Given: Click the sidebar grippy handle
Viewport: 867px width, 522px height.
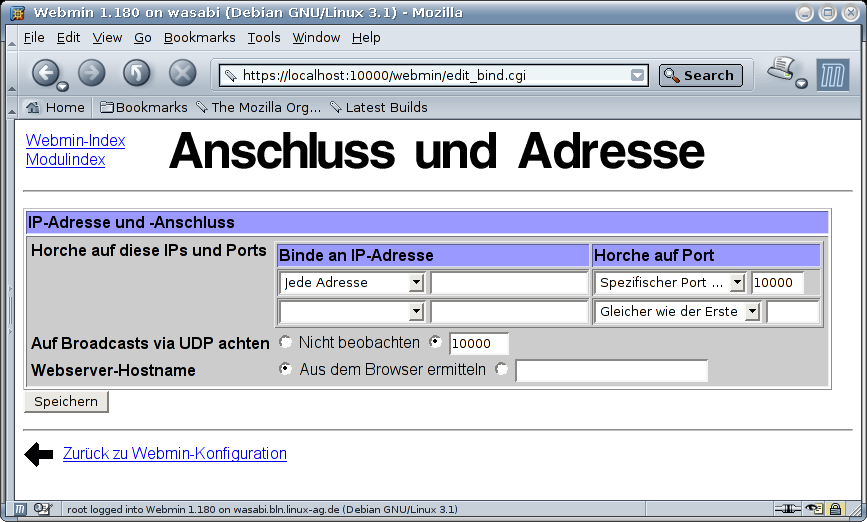Looking at the screenshot, I should coord(10,311).
